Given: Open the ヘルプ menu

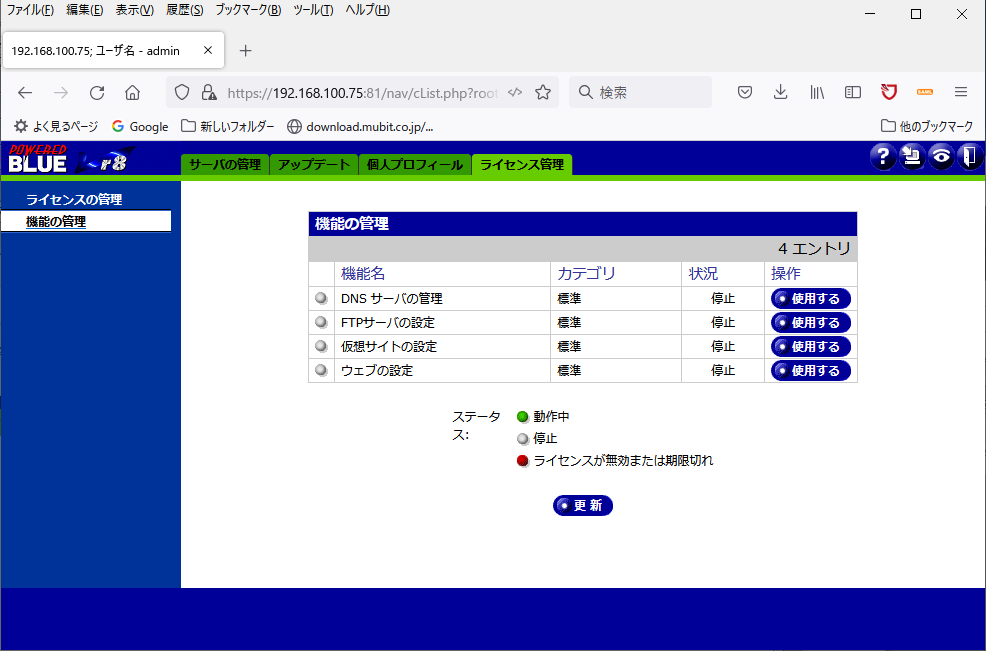Looking at the screenshot, I should coord(367,10).
